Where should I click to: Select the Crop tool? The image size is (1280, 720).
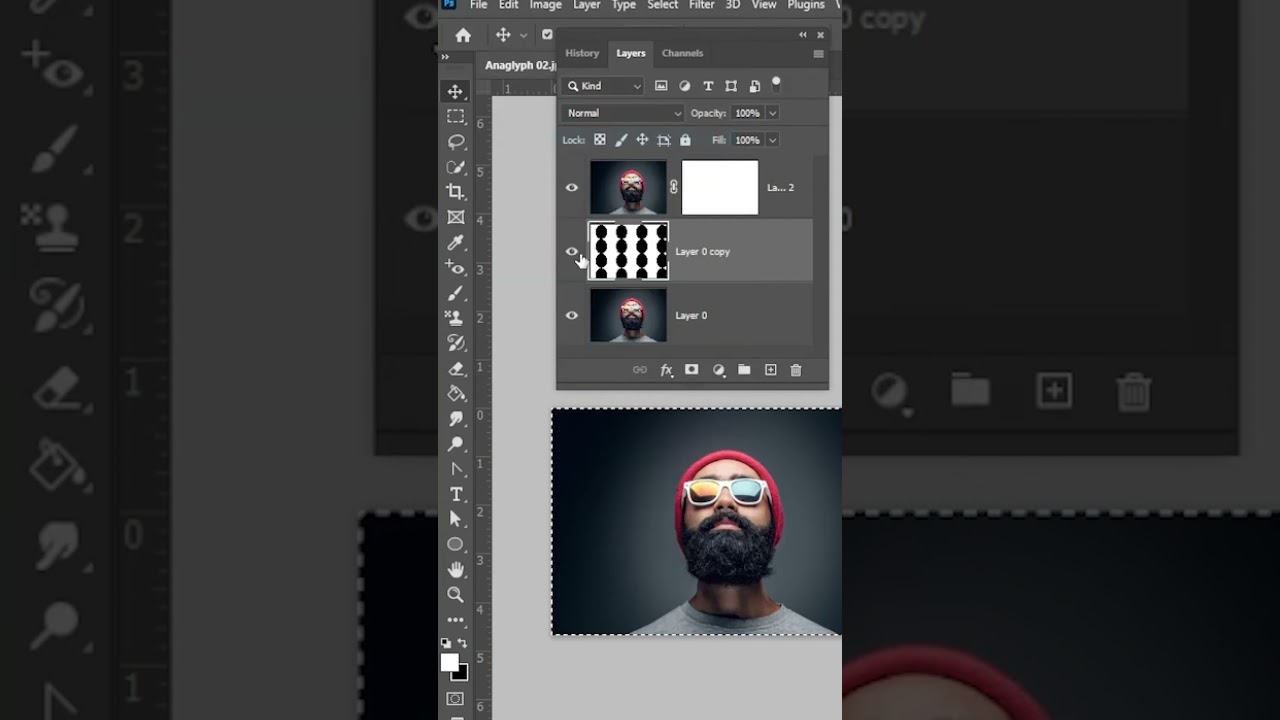pyautogui.click(x=455, y=192)
